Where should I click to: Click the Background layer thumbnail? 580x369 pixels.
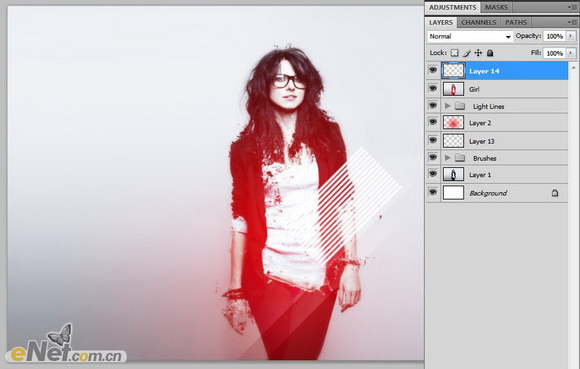point(453,193)
